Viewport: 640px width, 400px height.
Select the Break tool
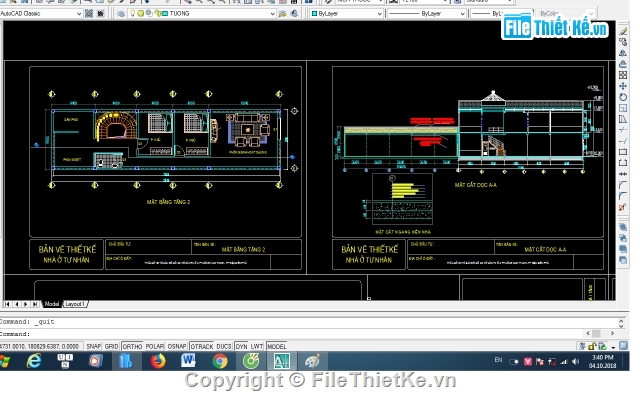point(623,163)
